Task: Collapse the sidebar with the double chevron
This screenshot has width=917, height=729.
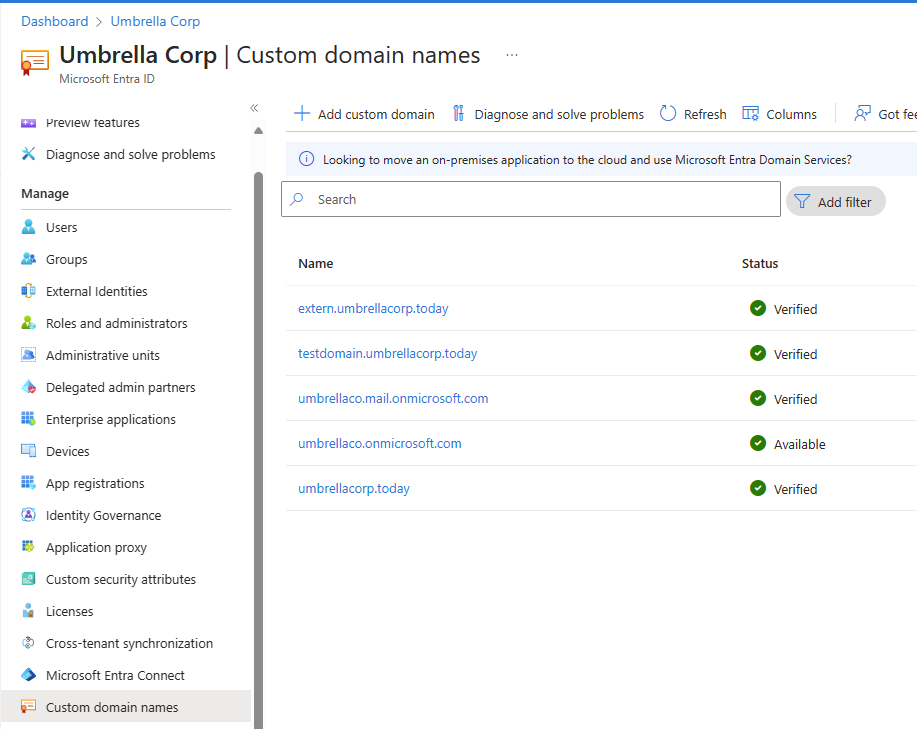Action: [x=253, y=107]
